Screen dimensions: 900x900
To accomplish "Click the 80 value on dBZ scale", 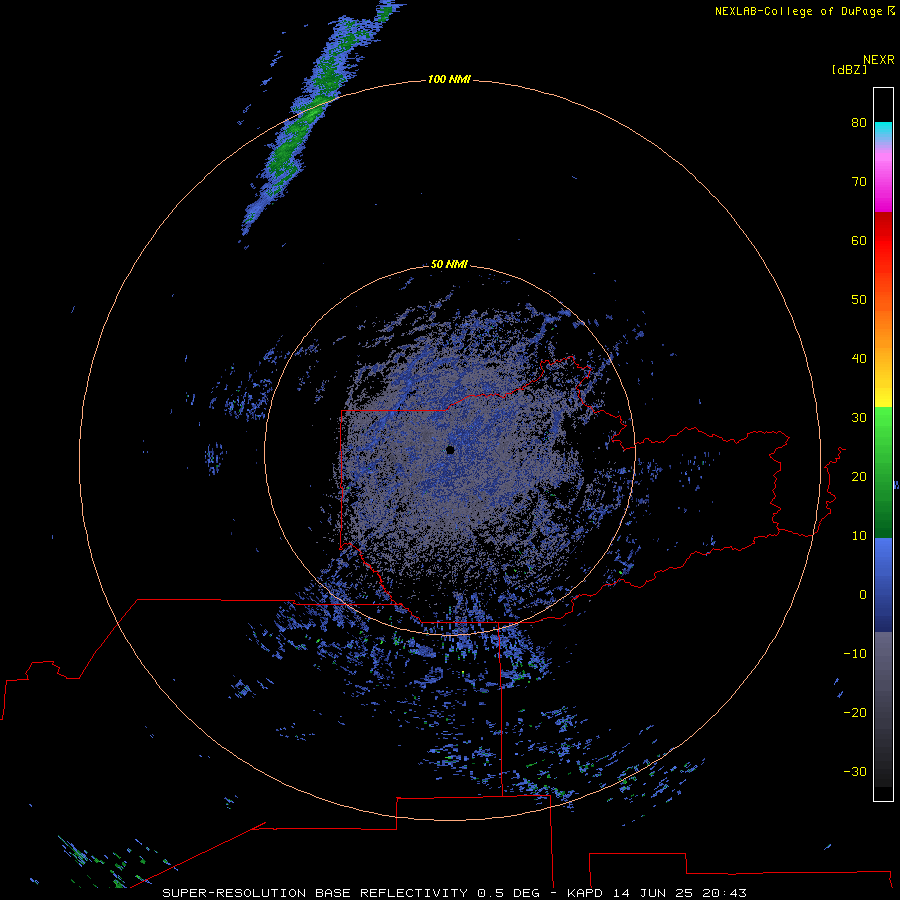I will pos(859,122).
